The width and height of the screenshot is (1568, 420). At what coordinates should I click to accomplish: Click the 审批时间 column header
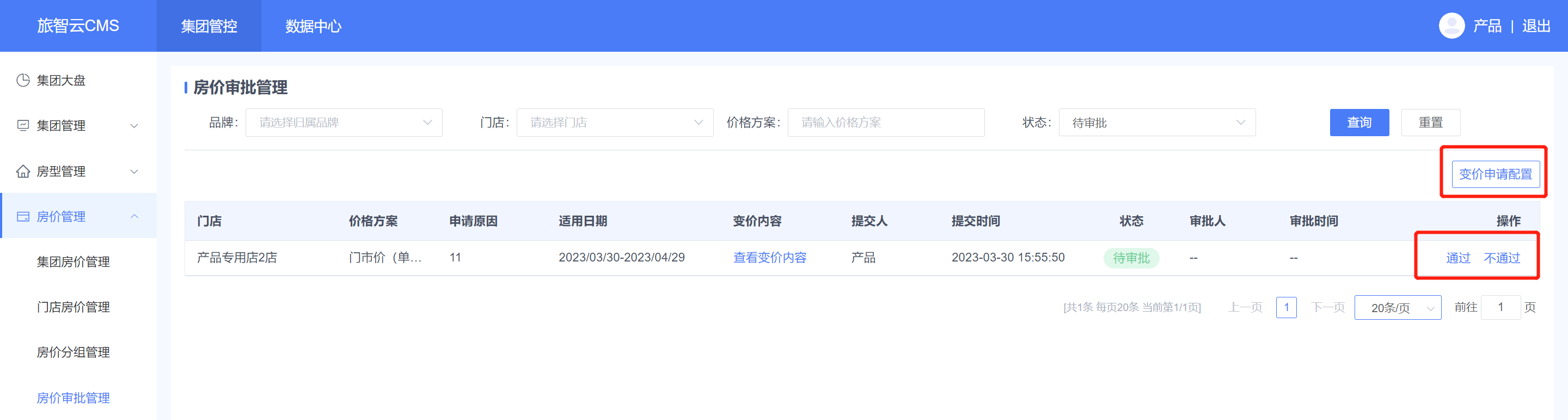point(1314,221)
